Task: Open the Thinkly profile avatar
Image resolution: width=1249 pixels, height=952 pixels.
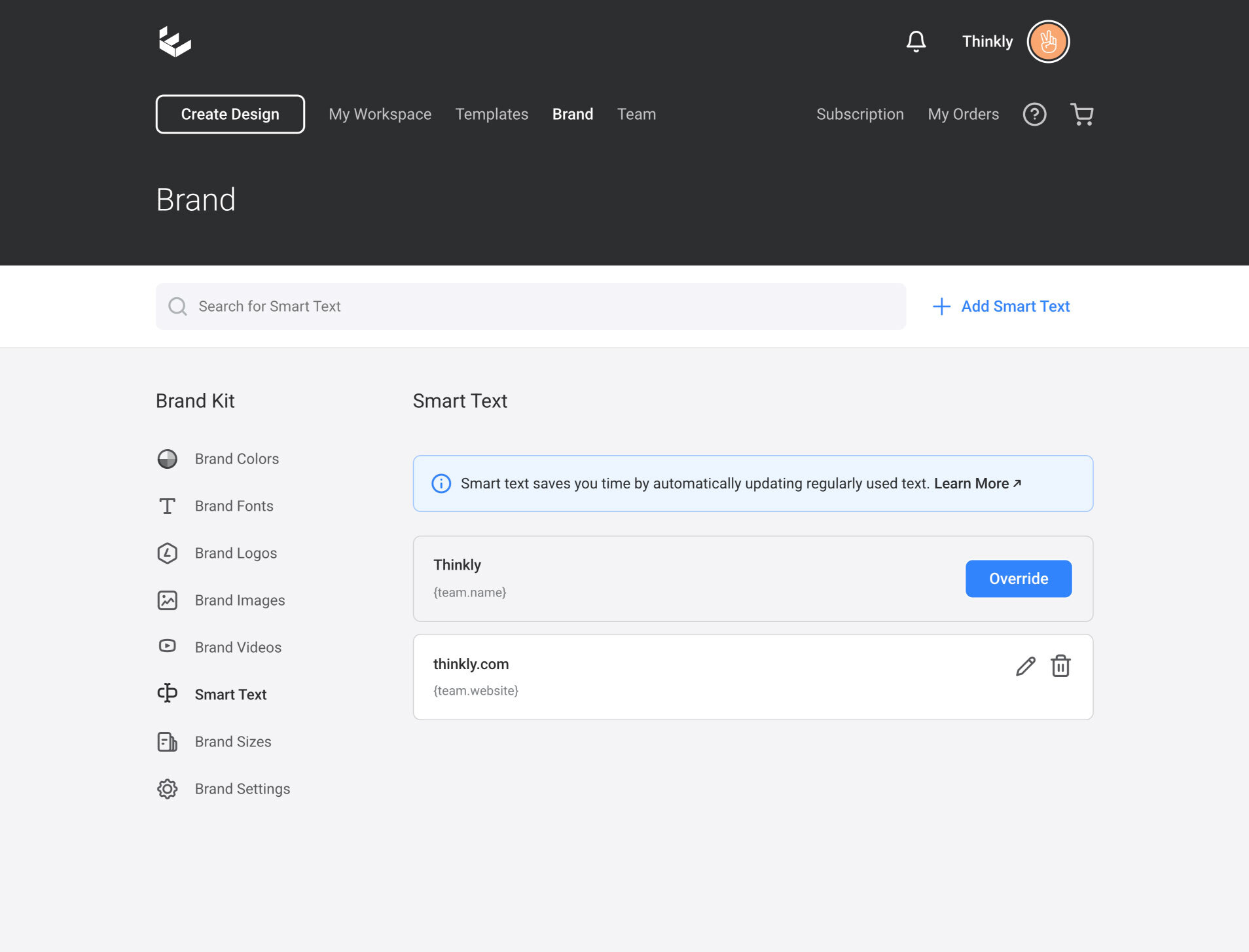Action: pyautogui.click(x=1048, y=41)
